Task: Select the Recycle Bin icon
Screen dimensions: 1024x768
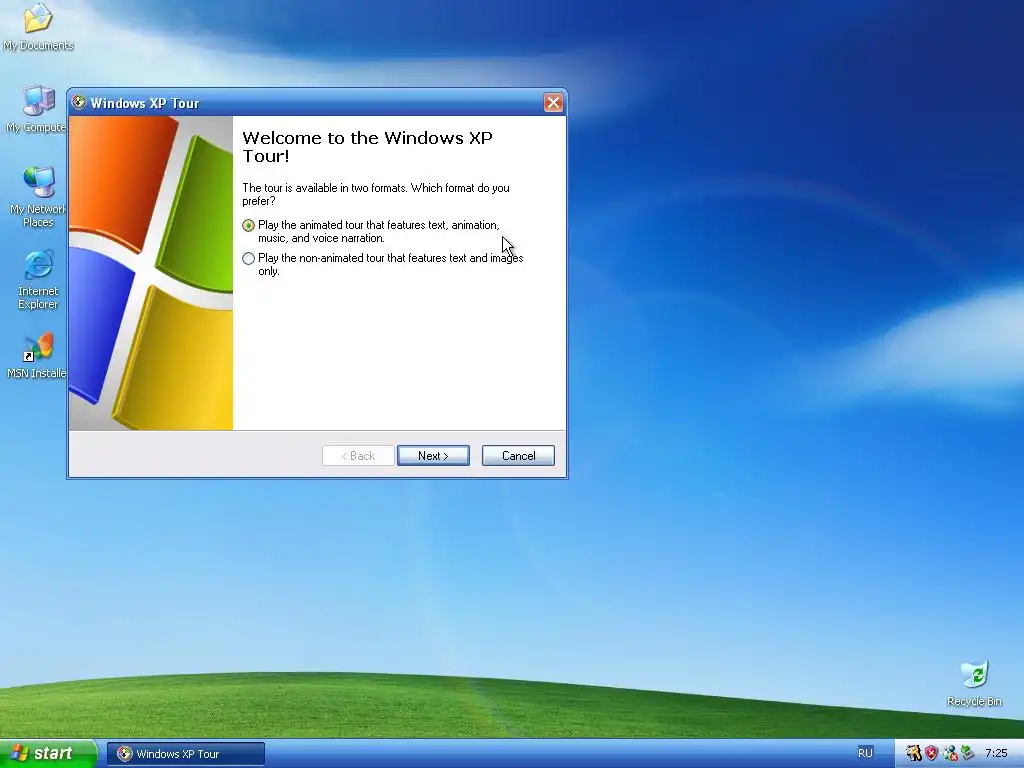Action: point(974,675)
